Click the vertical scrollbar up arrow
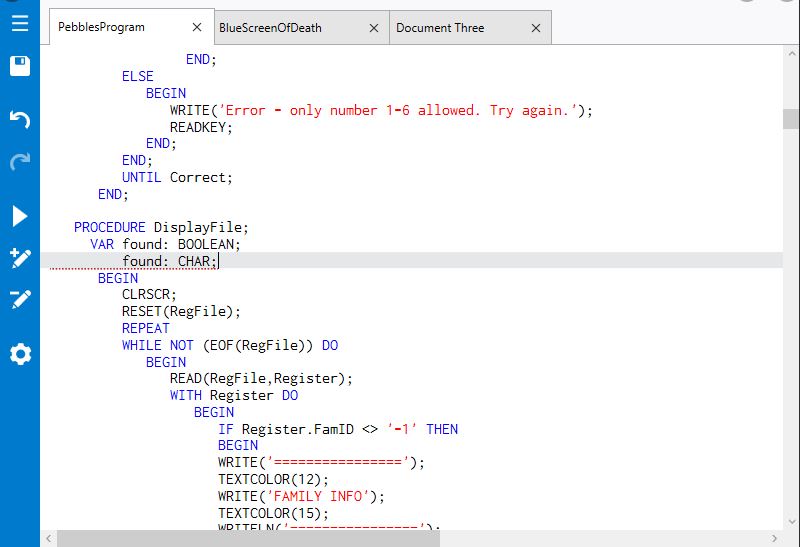This screenshot has width=800, height=547. click(791, 53)
